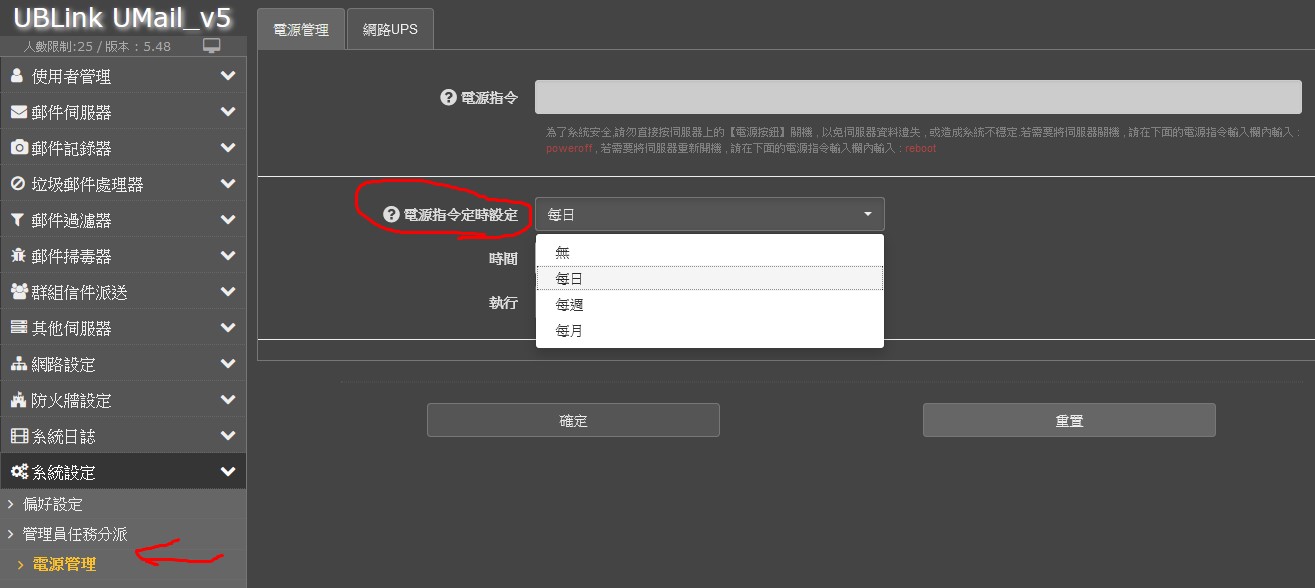Screen dimensions: 1315x588
Task: Click the help icon beside 電源指令定時設定
Action: (x=392, y=215)
